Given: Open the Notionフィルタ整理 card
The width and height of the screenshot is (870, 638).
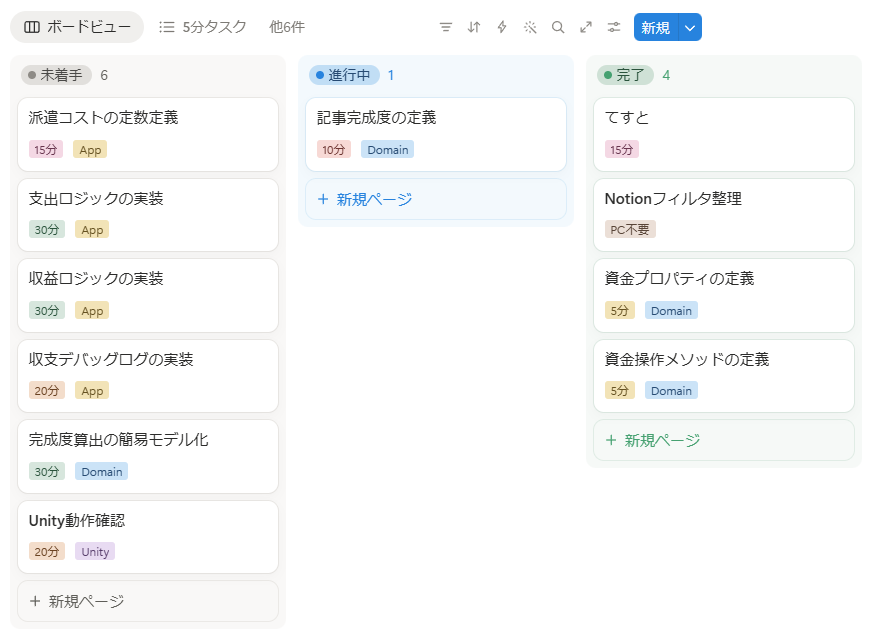Looking at the screenshot, I should 724,215.
